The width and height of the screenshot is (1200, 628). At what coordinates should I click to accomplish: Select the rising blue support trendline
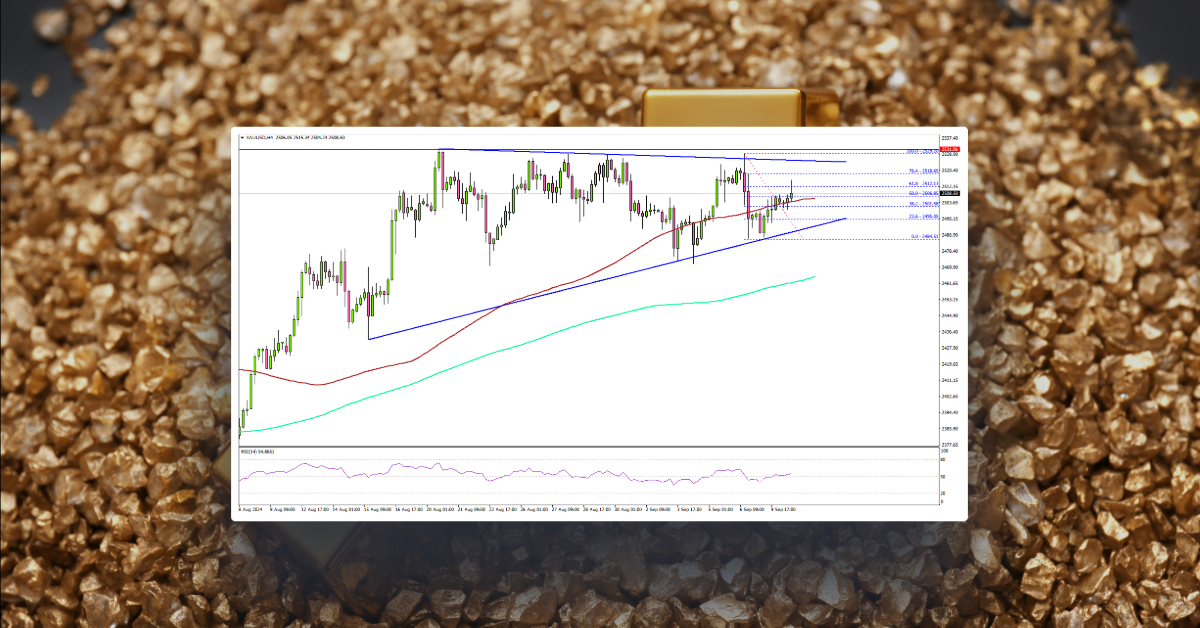[x=600, y=282]
